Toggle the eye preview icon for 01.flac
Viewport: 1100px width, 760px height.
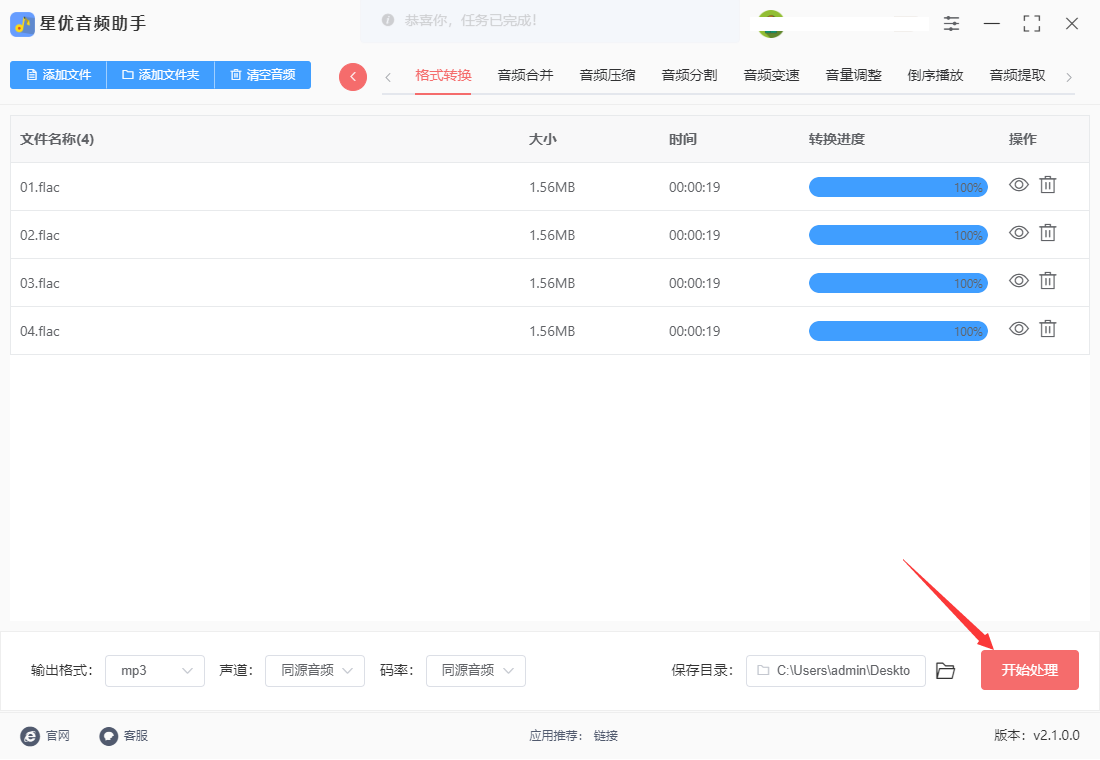pos(1018,185)
